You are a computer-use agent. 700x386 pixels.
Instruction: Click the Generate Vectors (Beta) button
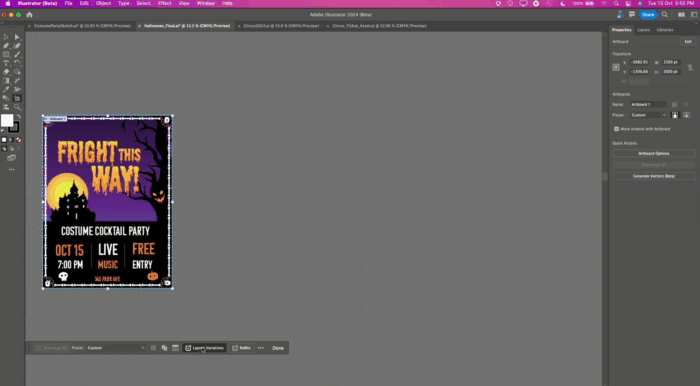click(x=654, y=176)
